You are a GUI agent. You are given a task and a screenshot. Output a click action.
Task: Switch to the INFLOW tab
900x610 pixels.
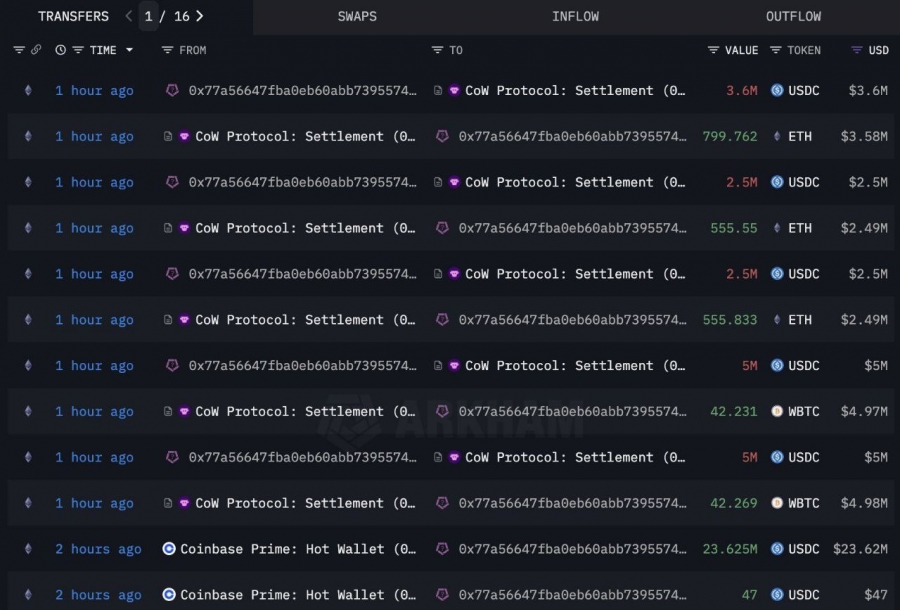click(575, 16)
